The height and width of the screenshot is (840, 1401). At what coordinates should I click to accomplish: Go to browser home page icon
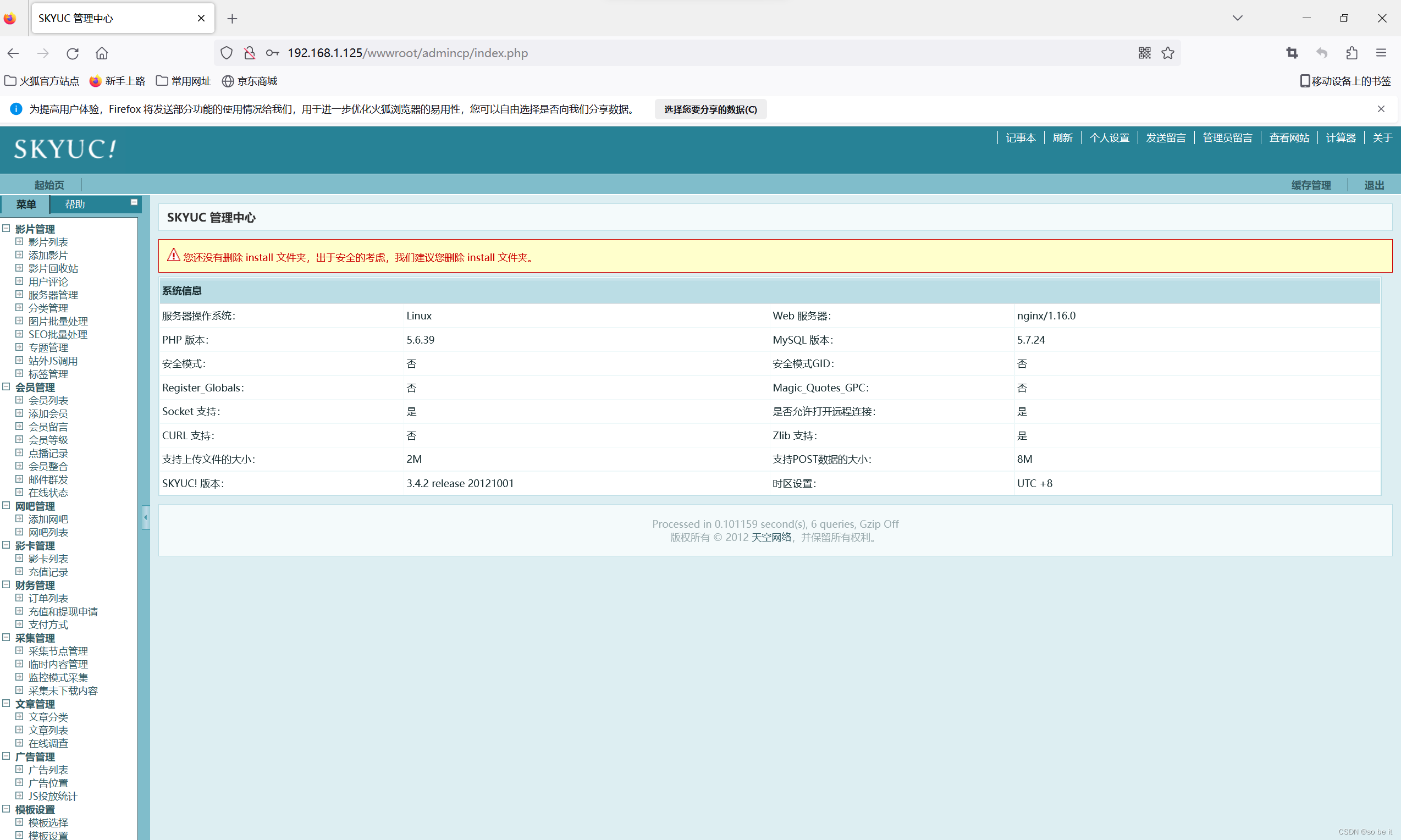[x=102, y=53]
